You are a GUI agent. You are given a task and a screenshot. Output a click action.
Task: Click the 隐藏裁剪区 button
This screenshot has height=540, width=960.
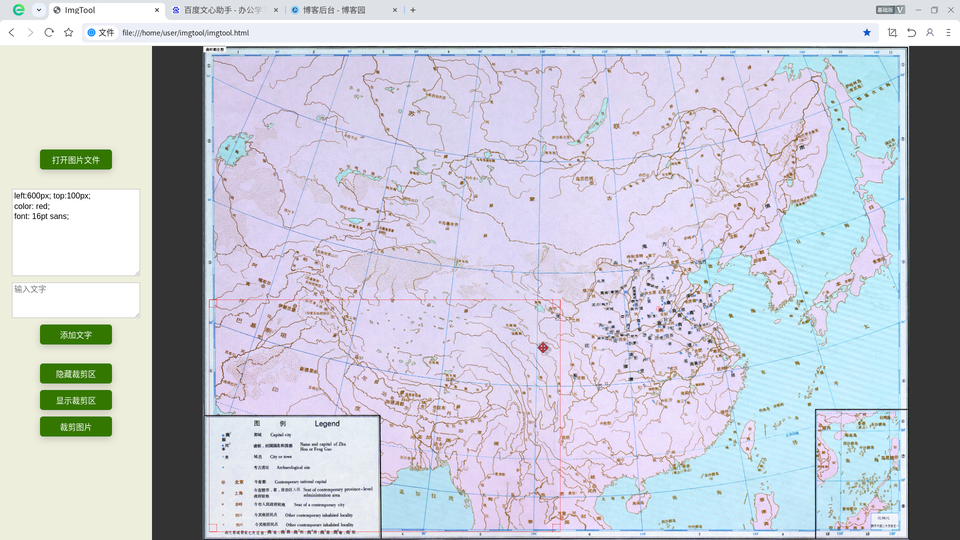76,373
